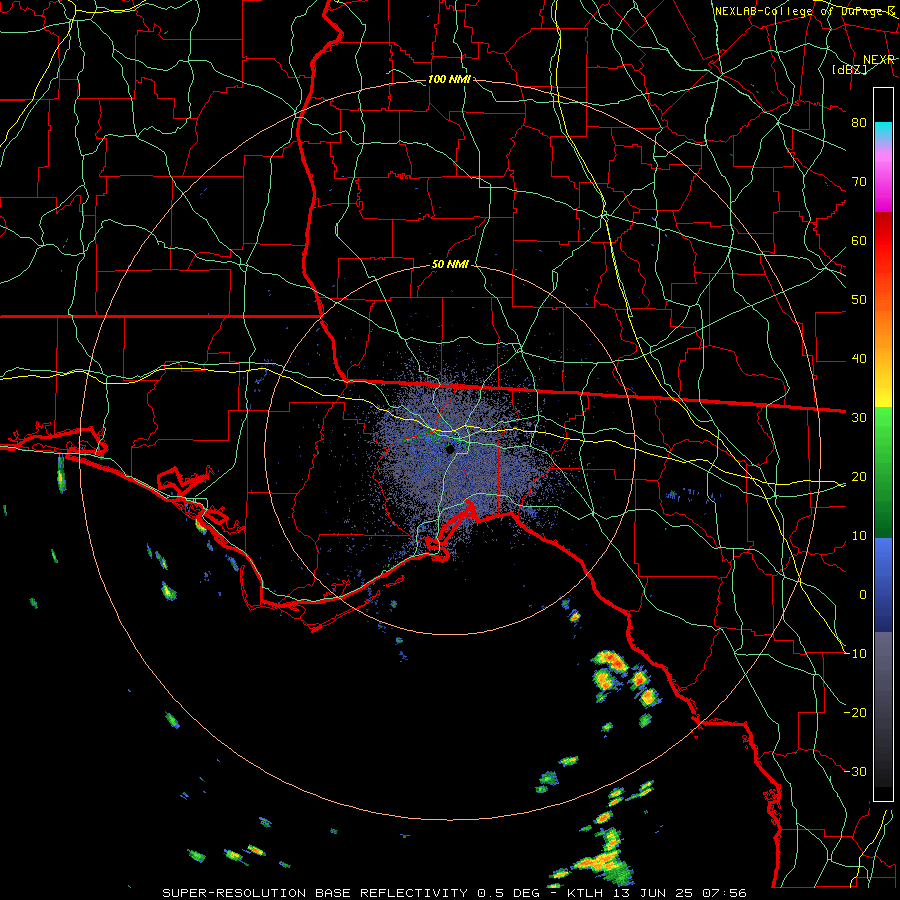Click the -20 dBZ scale value

point(855,713)
